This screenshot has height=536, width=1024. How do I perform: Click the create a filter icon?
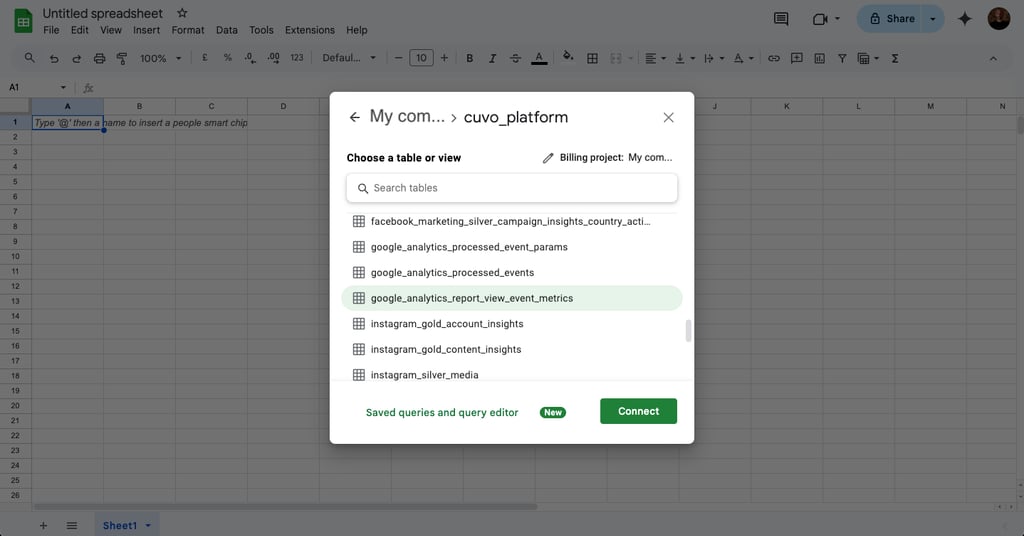click(842, 58)
